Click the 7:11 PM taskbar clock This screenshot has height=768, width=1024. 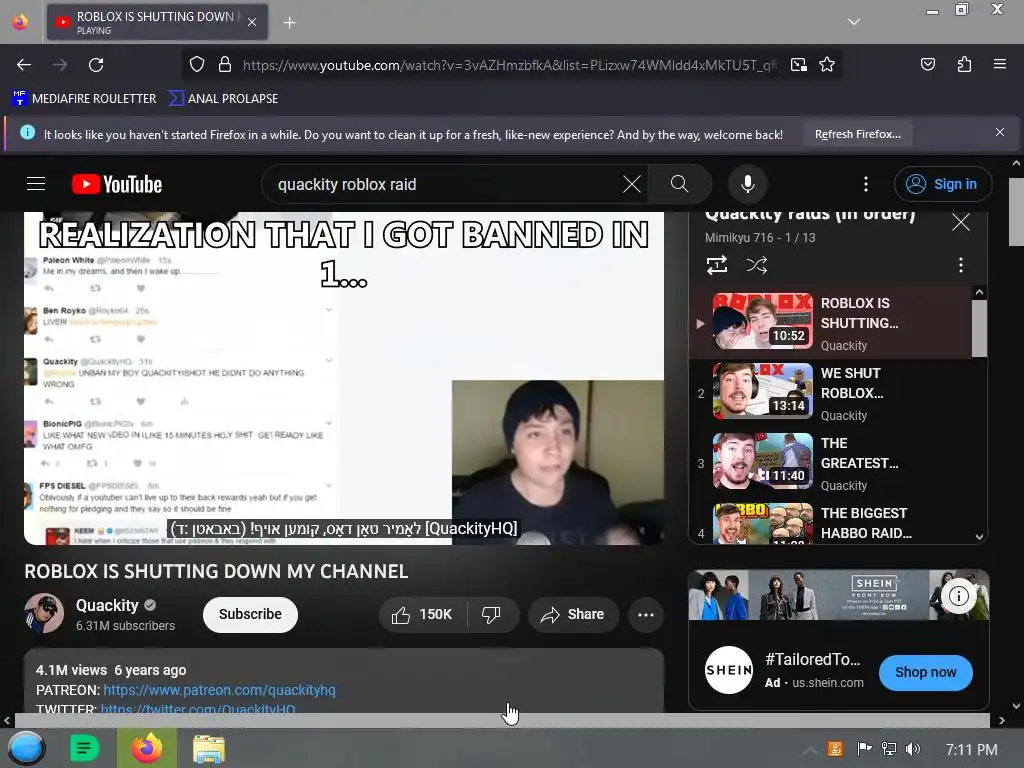pyautogui.click(x=971, y=749)
